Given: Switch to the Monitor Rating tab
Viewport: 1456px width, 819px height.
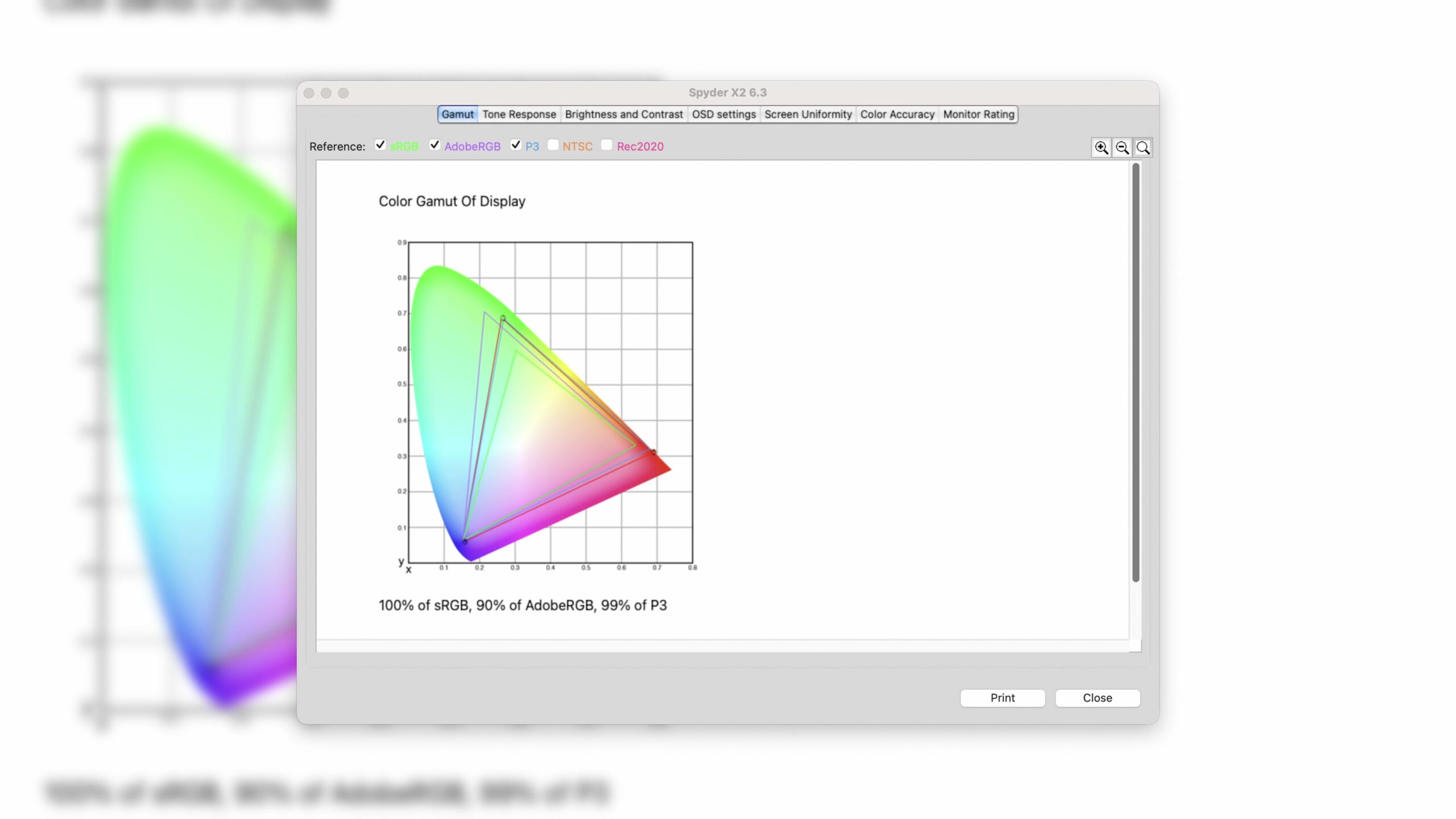Looking at the screenshot, I should tap(978, 114).
